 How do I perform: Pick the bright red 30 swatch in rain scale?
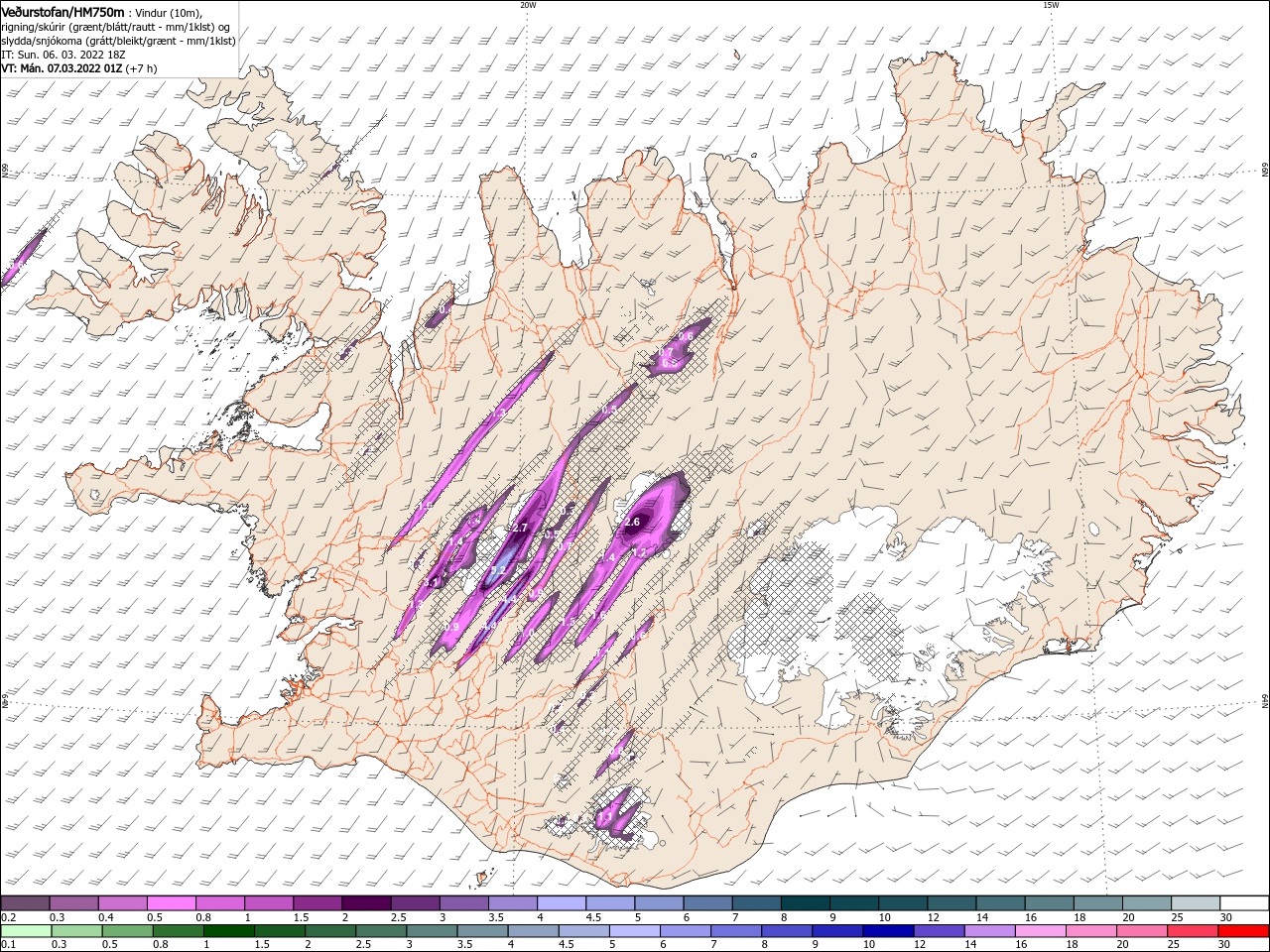[x=1244, y=931]
